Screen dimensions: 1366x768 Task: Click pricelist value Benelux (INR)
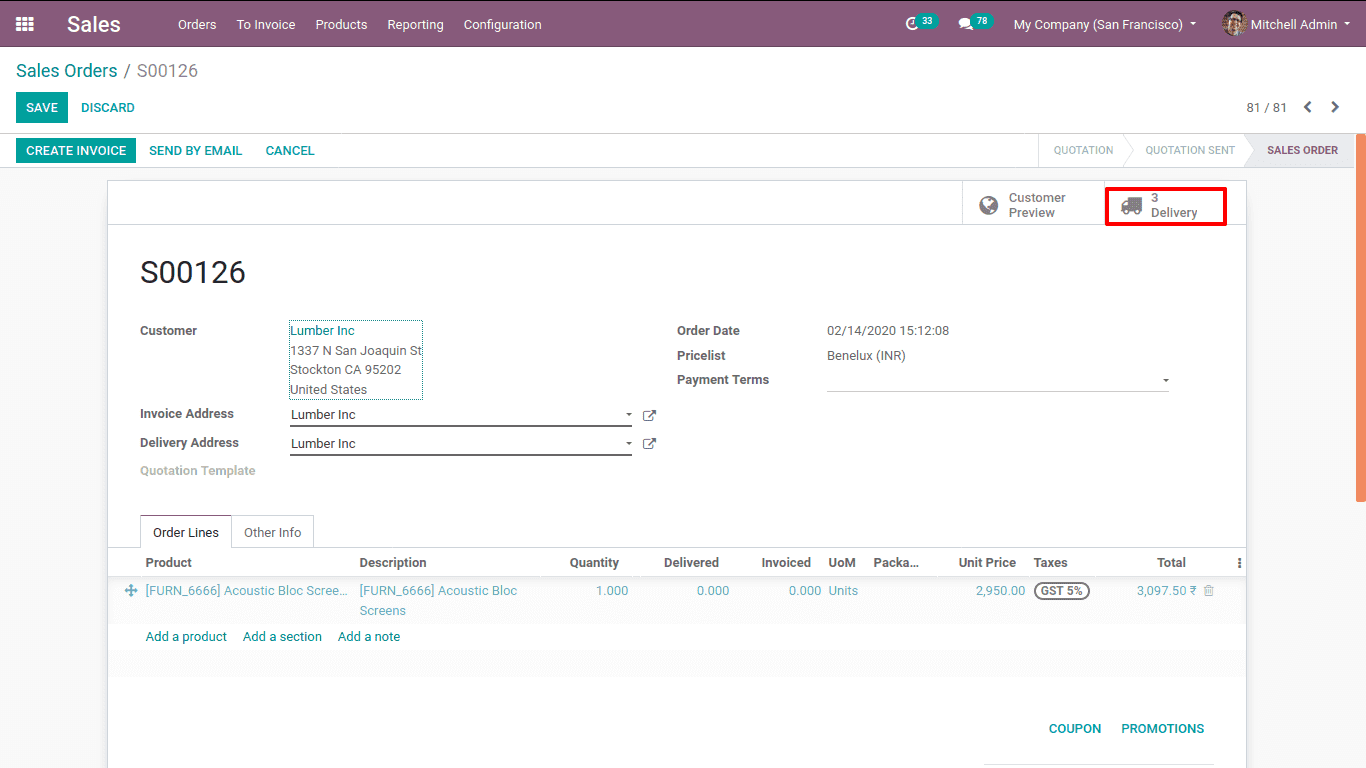tap(866, 356)
